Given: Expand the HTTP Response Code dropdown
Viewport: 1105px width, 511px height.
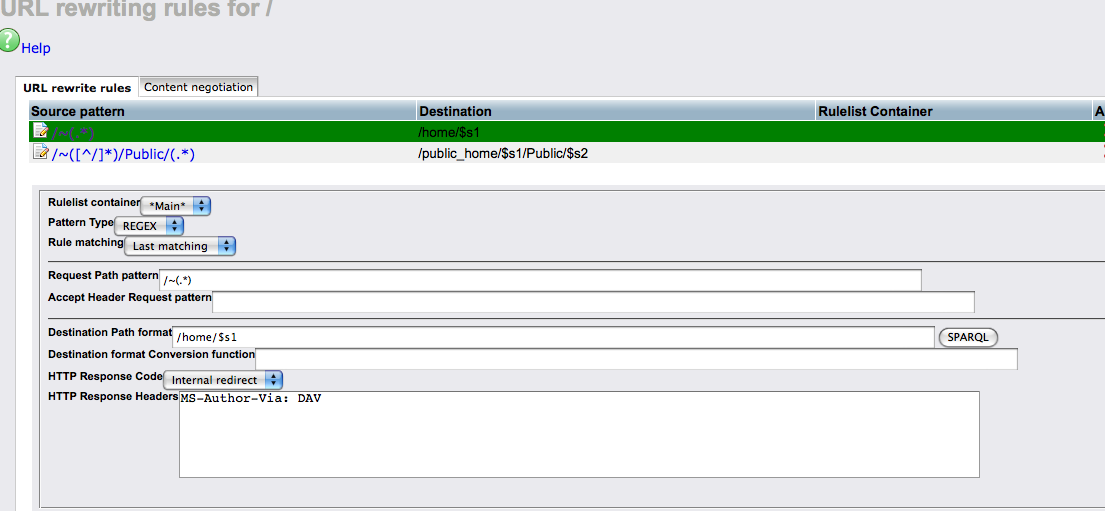Looking at the screenshot, I should (223, 380).
